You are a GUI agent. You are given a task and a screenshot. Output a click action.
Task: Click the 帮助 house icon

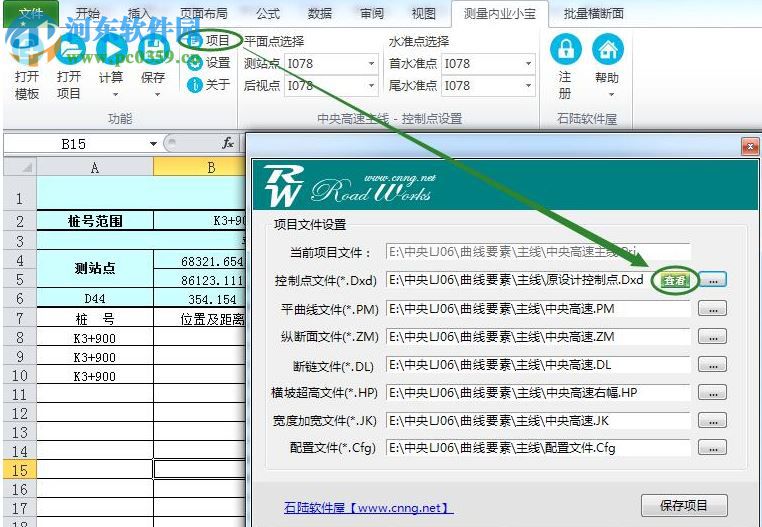(x=607, y=49)
